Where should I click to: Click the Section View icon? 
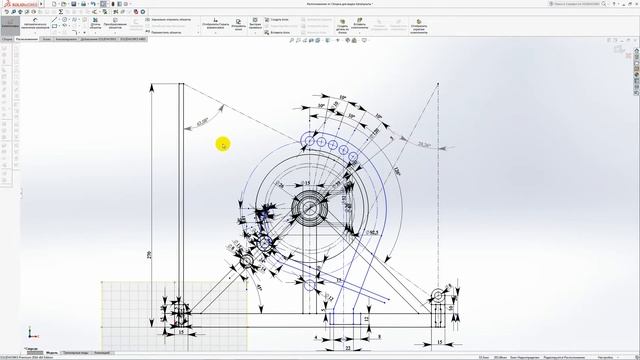(x=311, y=40)
